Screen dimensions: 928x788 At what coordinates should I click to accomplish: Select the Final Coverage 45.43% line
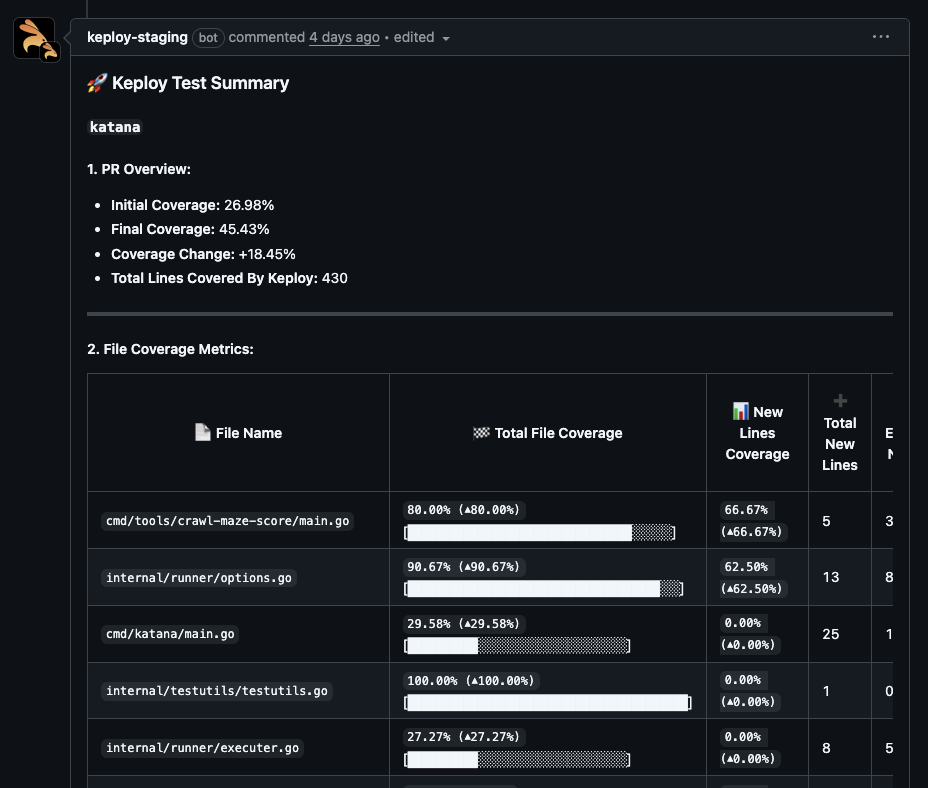pos(190,229)
